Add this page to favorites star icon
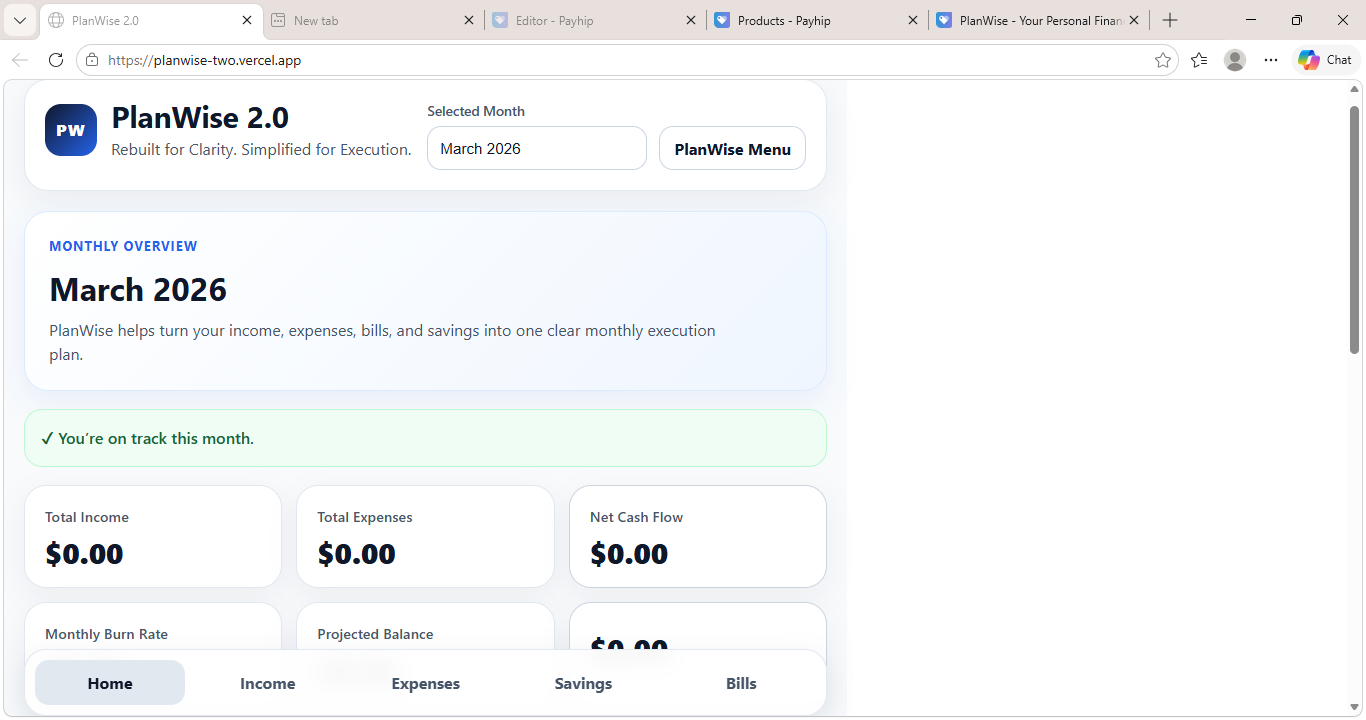 tap(1163, 60)
